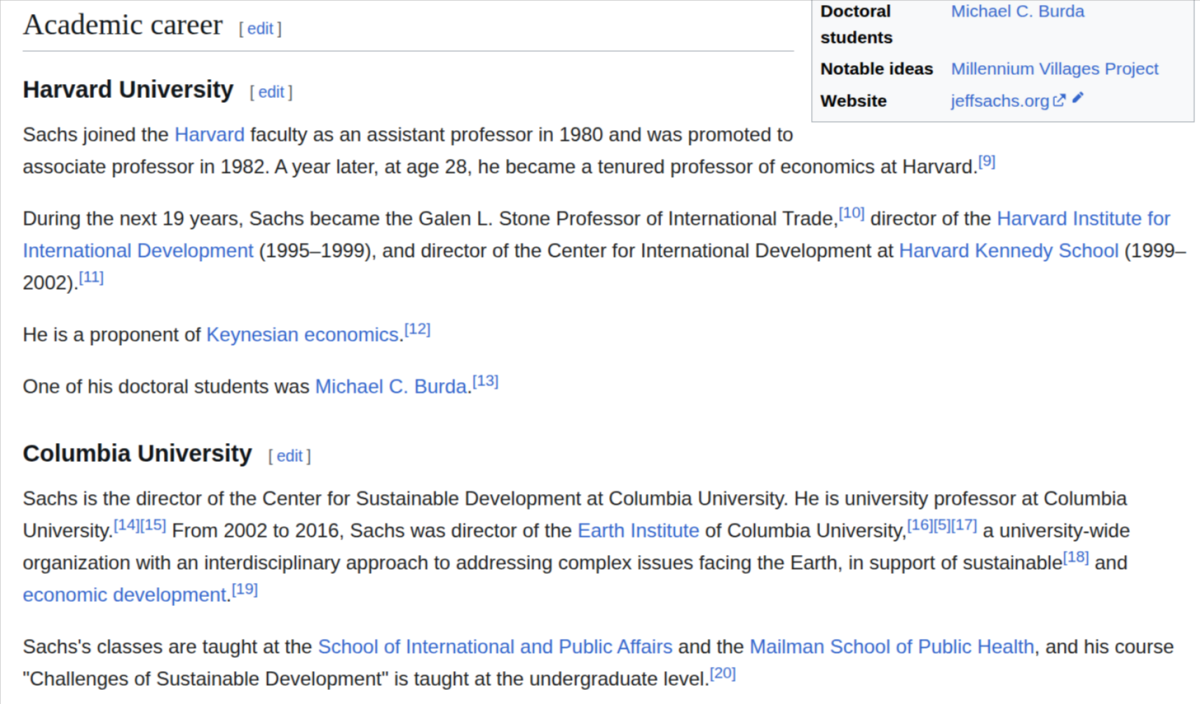Click the pencil edit icon beside jeffsachs.org
This screenshot has height=704, width=1200.
[x=1077, y=99]
